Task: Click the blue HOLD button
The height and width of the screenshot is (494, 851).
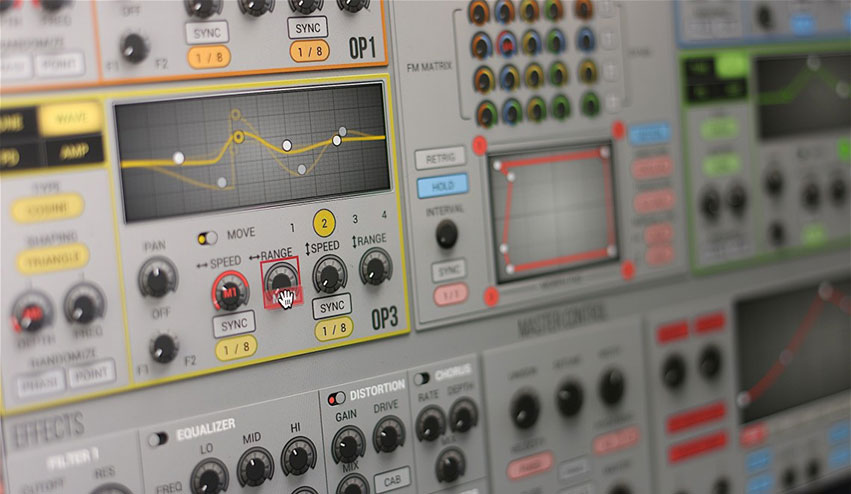Action: click(442, 186)
